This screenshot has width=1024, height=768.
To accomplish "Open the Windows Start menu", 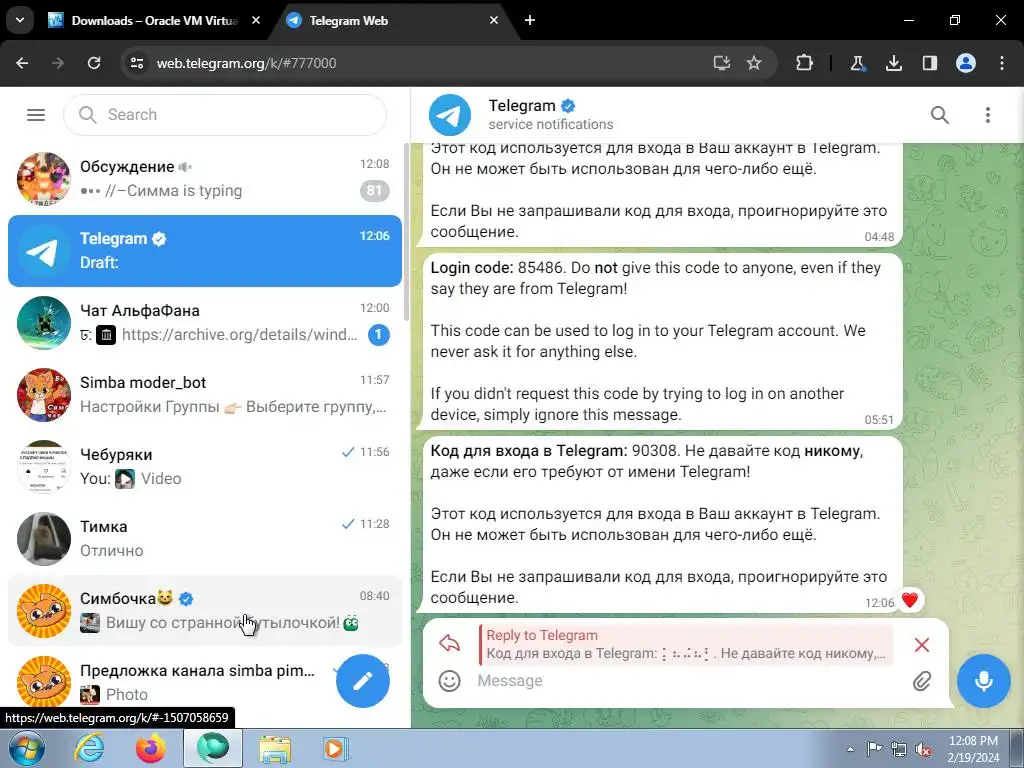I will coord(27,748).
